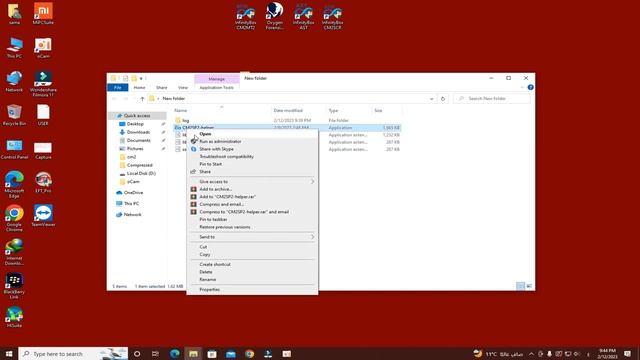The width and height of the screenshot is (640, 360).
Task: Select Downloads in the navigation pane
Action: (138, 132)
